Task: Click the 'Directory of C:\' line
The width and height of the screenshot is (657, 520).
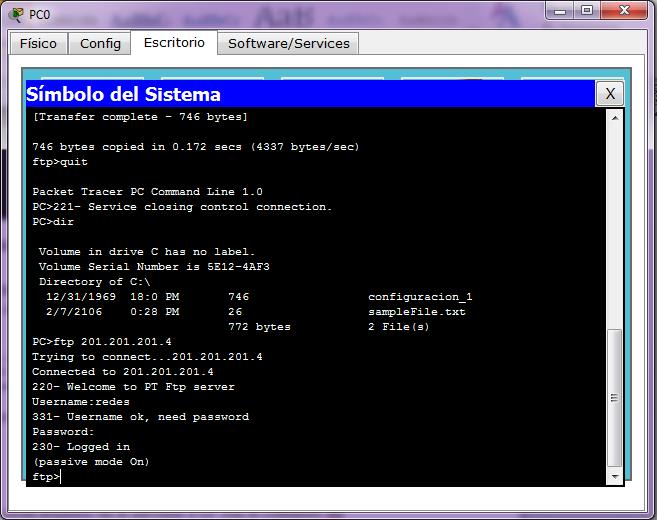Action: [95, 282]
